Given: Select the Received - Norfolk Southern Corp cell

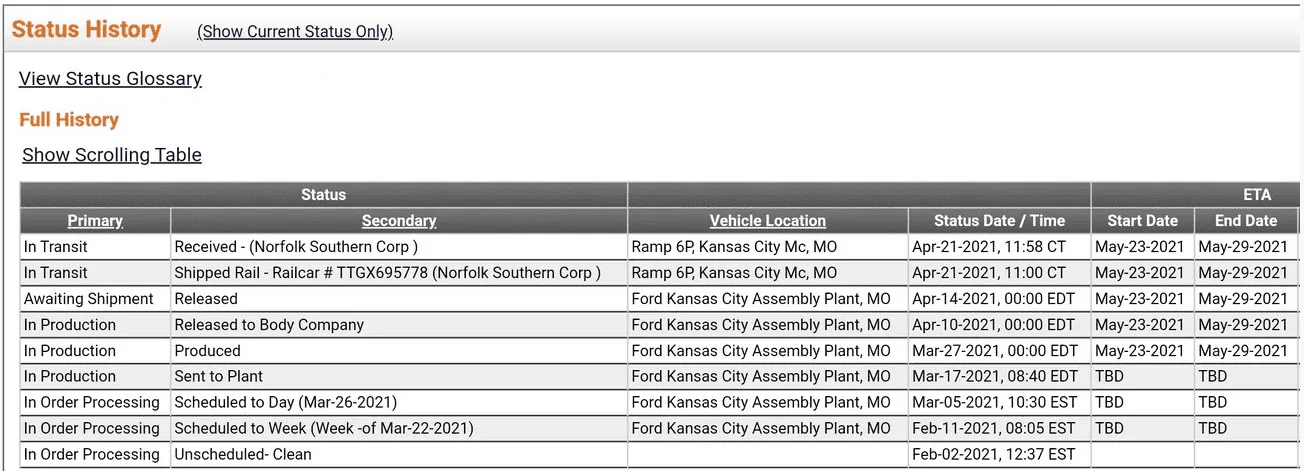Looking at the screenshot, I should (x=296, y=246).
